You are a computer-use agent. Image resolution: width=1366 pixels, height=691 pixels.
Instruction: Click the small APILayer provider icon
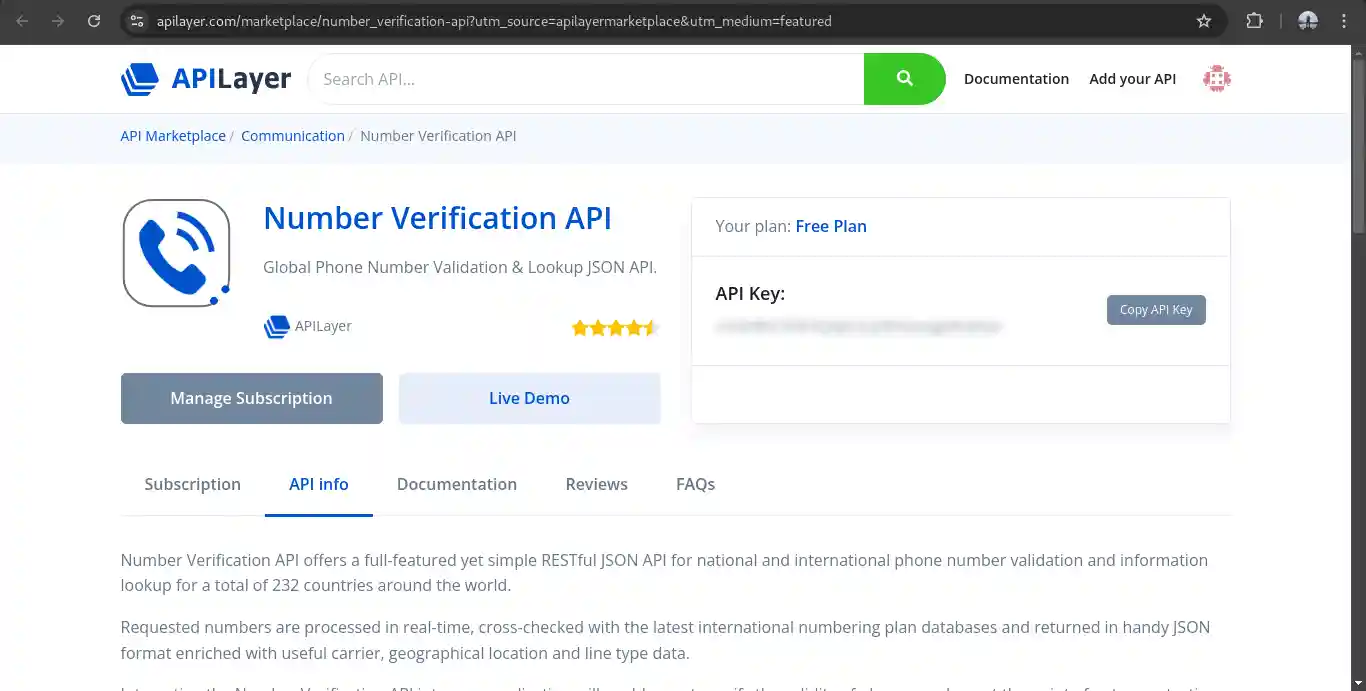pos(277,327)
